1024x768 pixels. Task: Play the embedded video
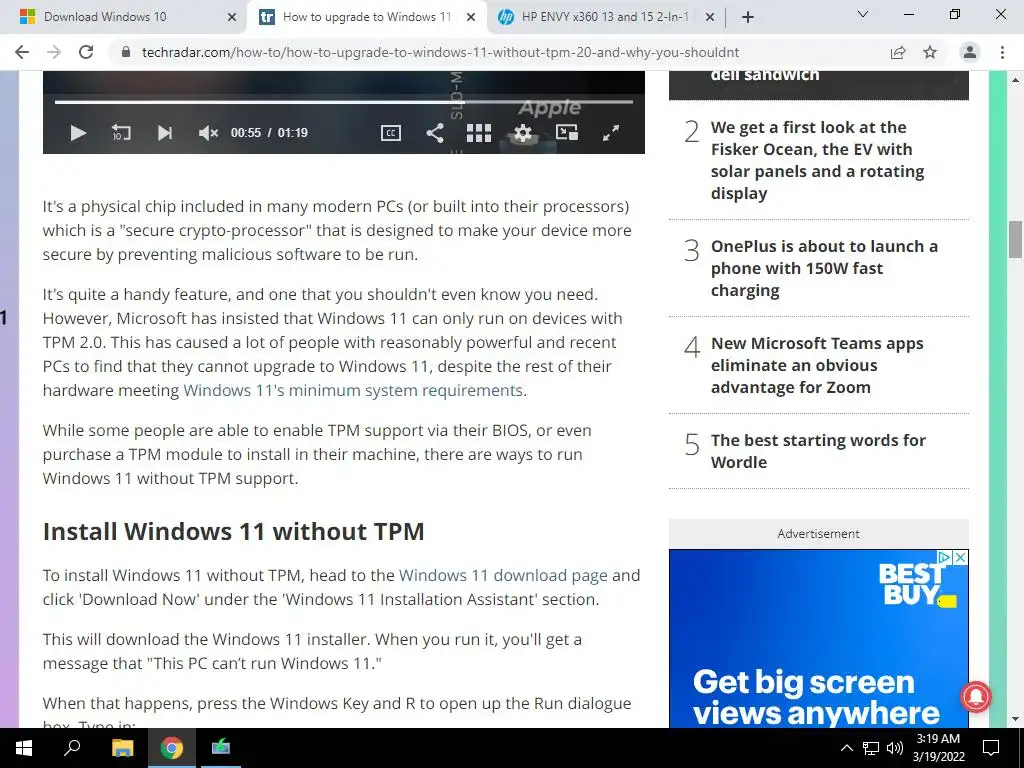78,133
